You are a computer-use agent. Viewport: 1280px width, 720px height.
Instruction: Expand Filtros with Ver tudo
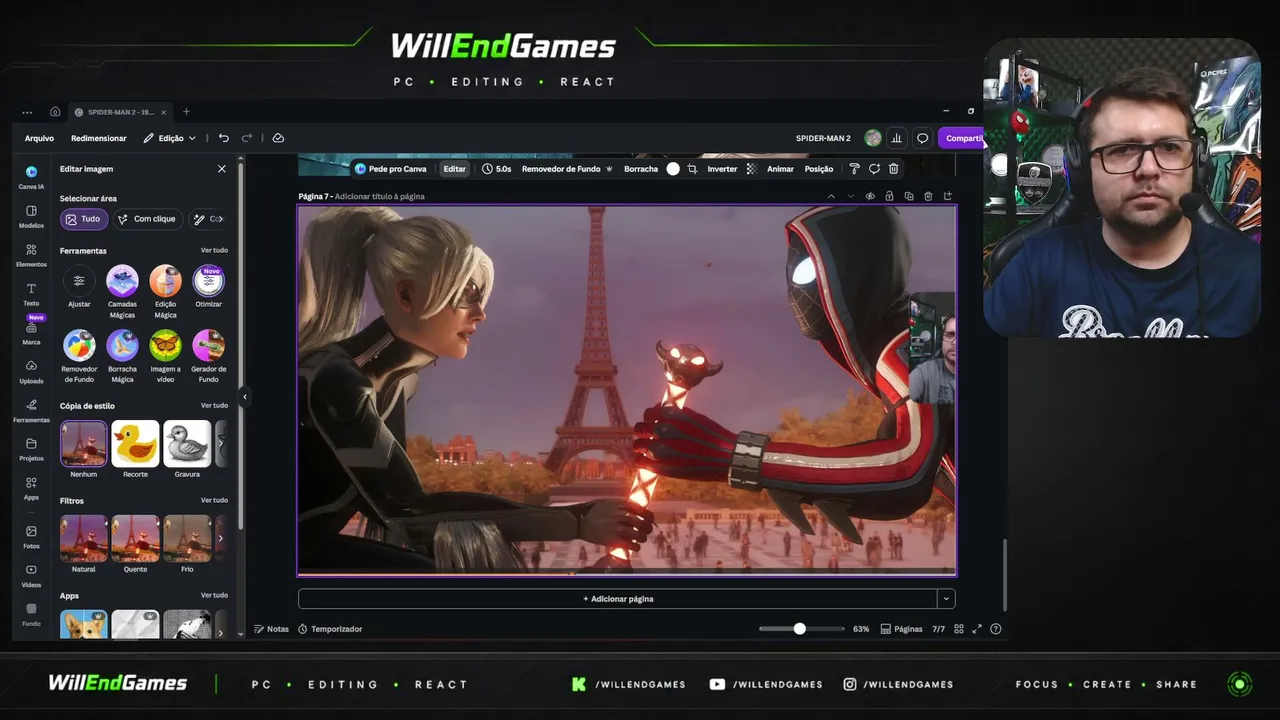tap(214, 500)
